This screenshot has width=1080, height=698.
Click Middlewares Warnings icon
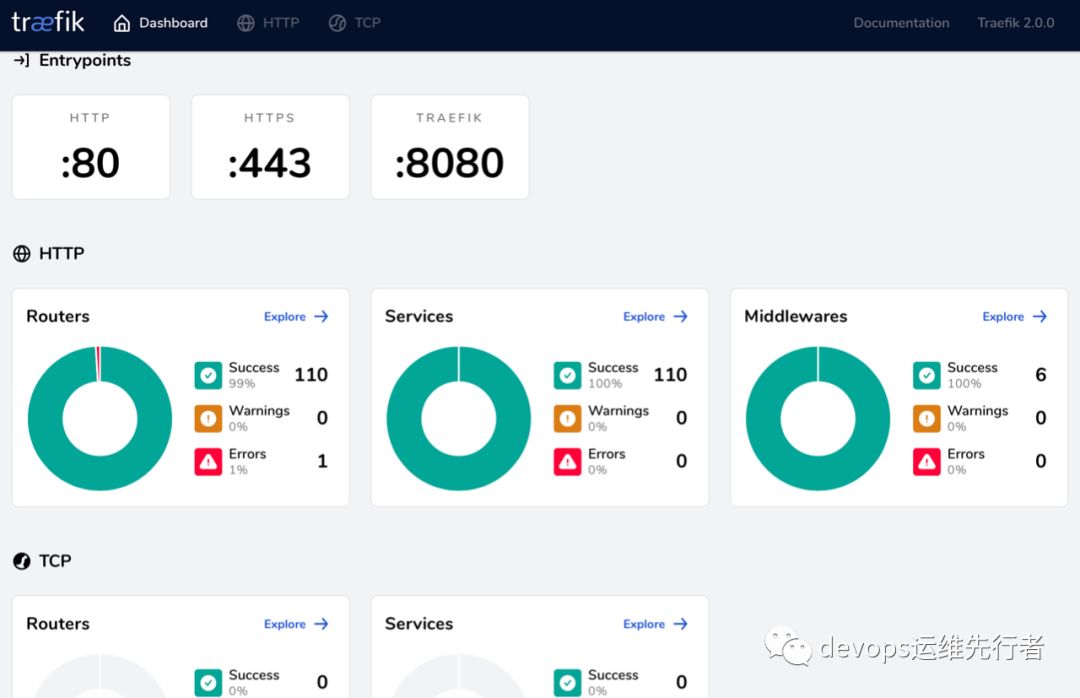[x=927, y=418]
